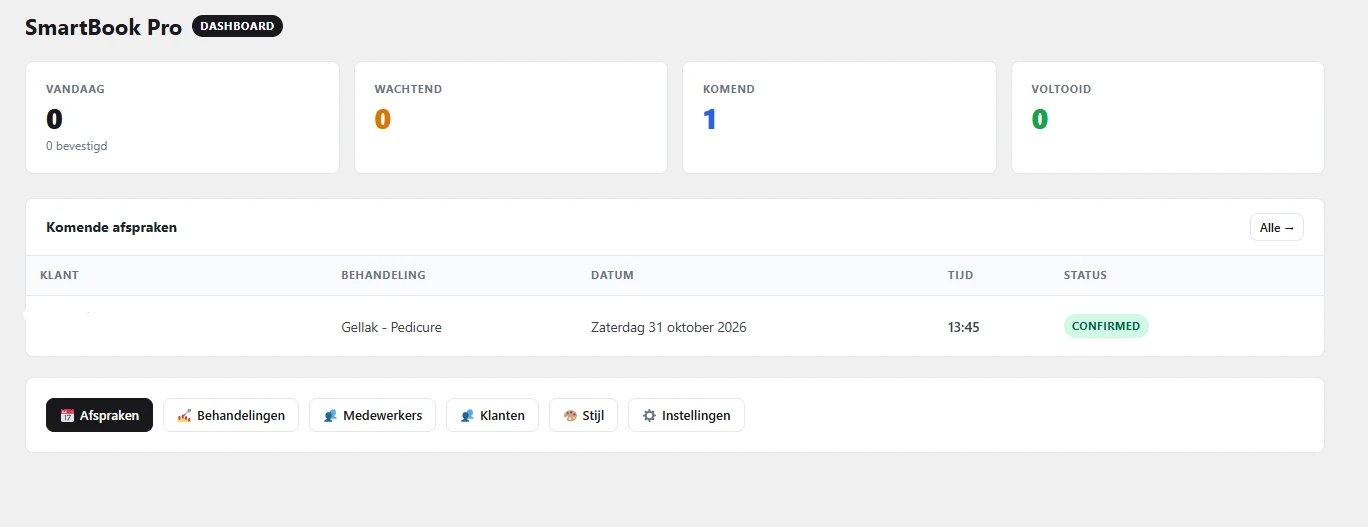Image resolution: width=1368 pixels, height=527 pixels.
Task: Click the CONFIRMED status badge
Action: tap(1106, 326)
